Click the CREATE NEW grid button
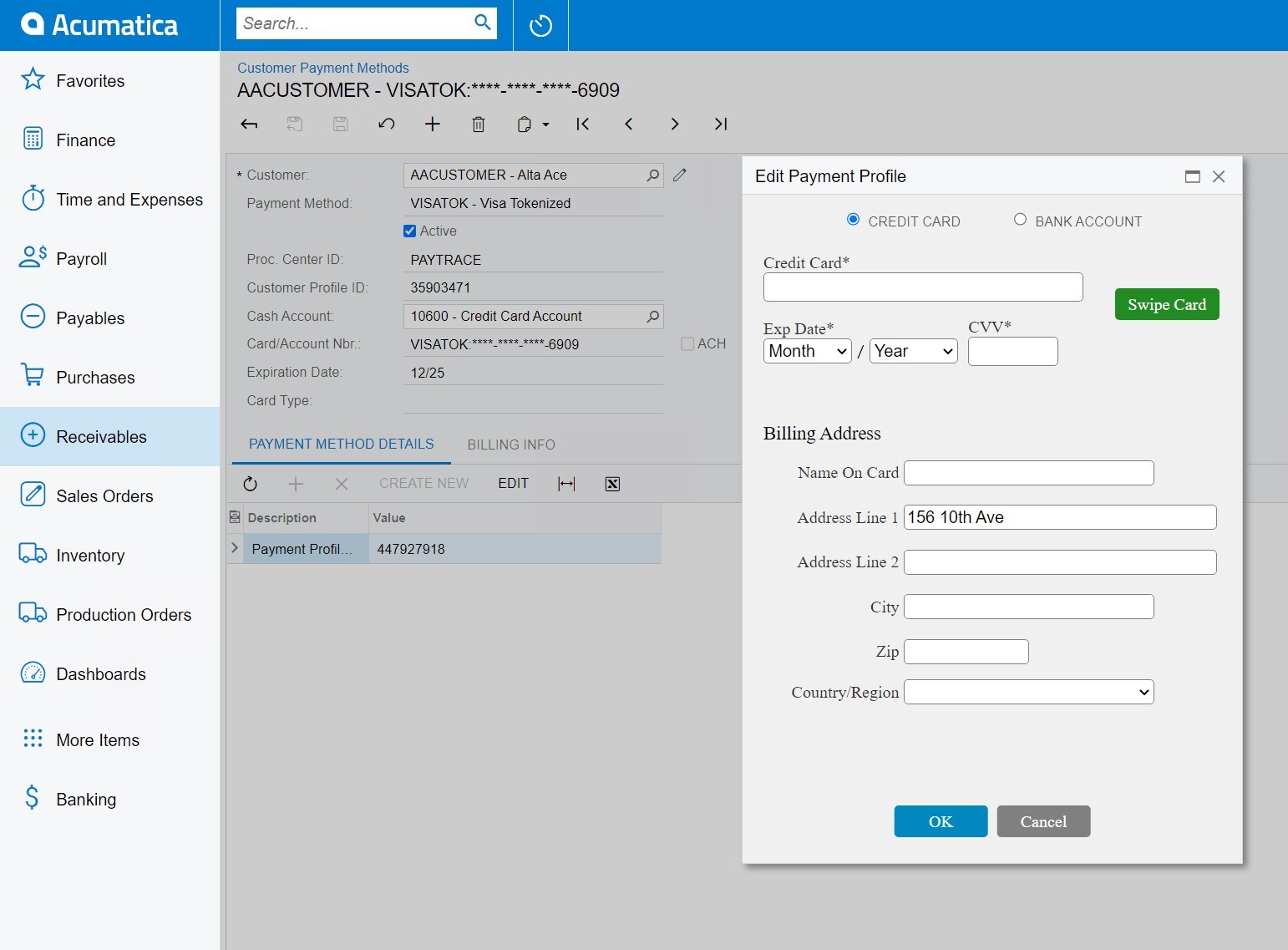Image resolution: width=1288 pixels, height=950 pixels. [x=423, y=484]
